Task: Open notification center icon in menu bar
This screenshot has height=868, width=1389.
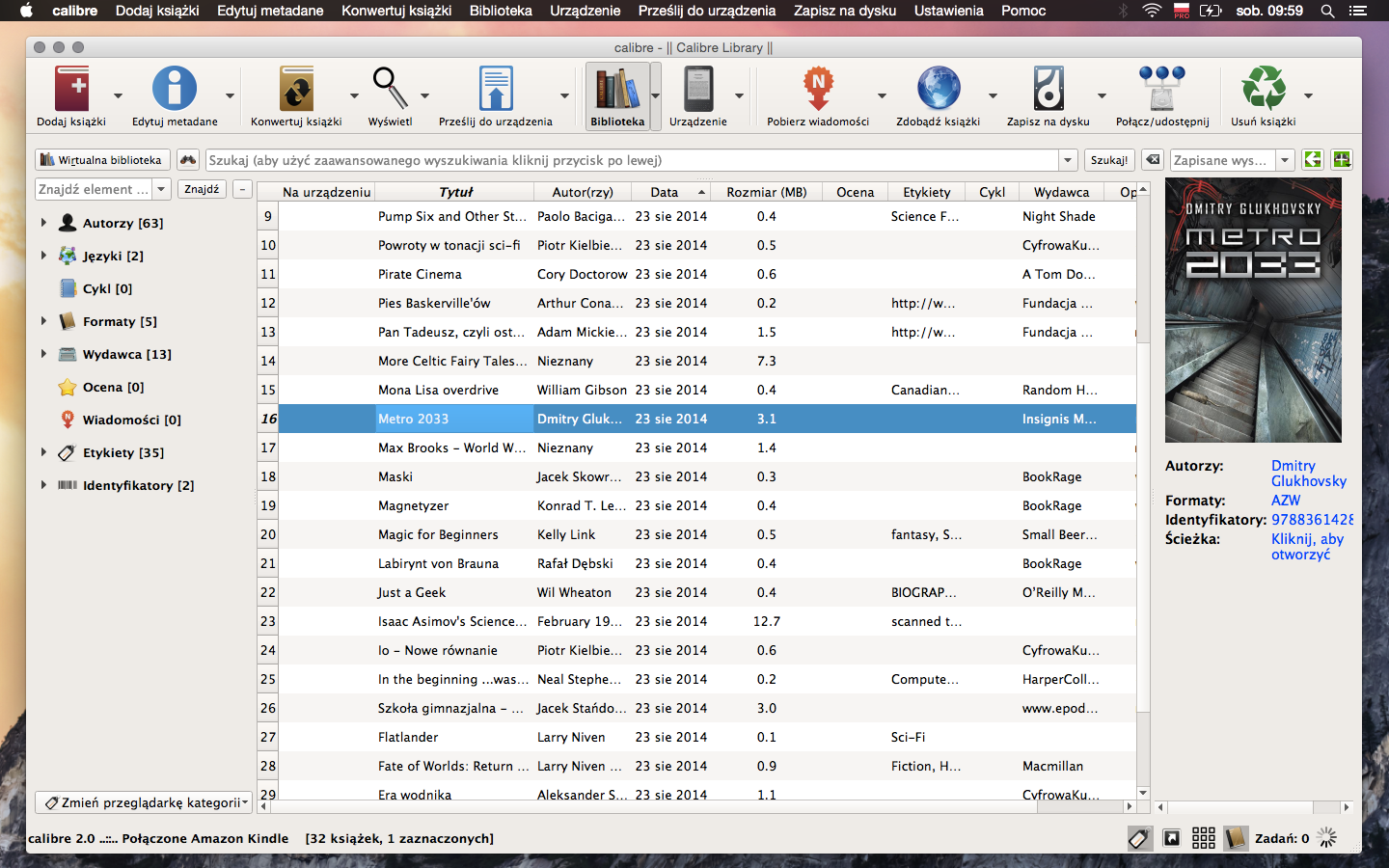Action: tap(1358, 11)
